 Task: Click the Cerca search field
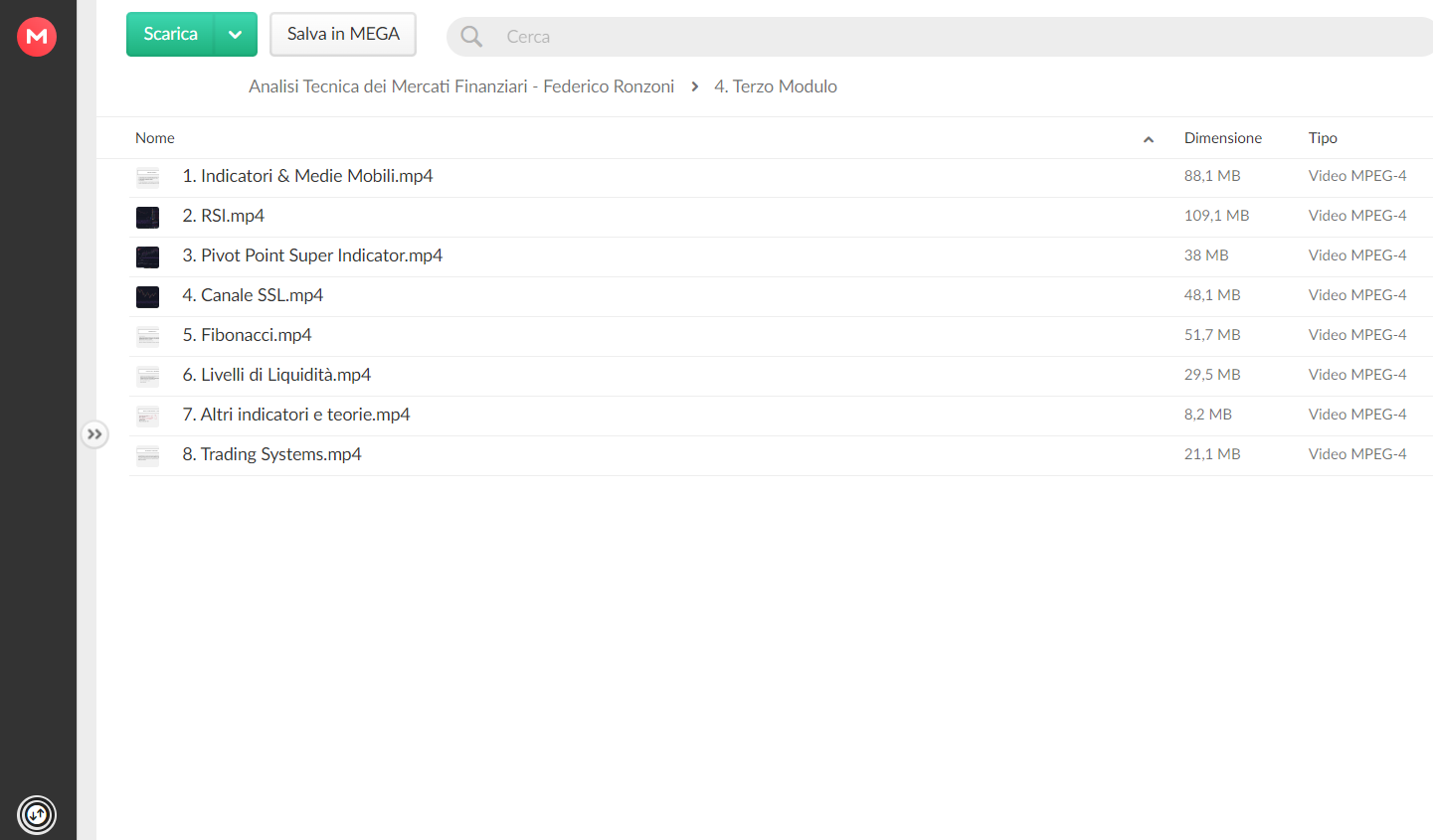point(940,37)
